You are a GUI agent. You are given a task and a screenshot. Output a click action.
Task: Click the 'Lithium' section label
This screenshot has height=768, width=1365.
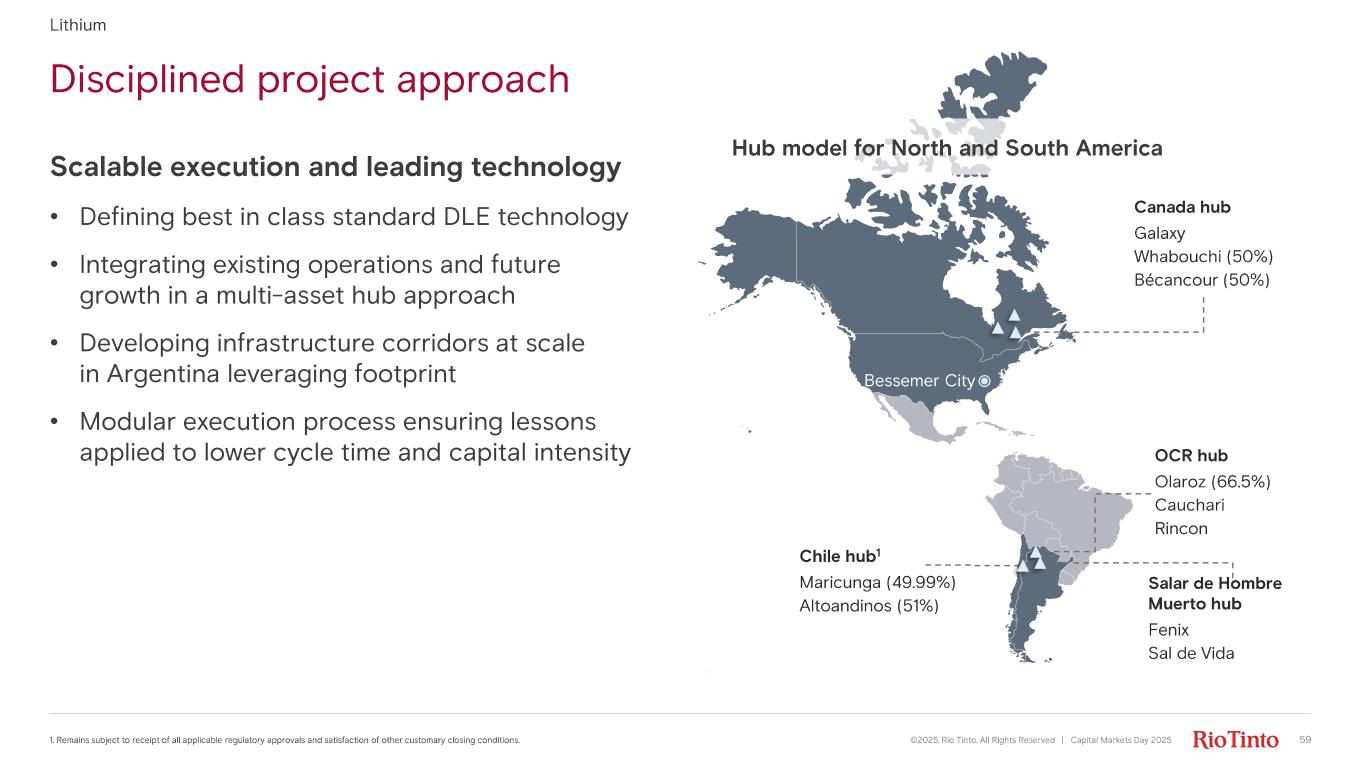point(78,25)
